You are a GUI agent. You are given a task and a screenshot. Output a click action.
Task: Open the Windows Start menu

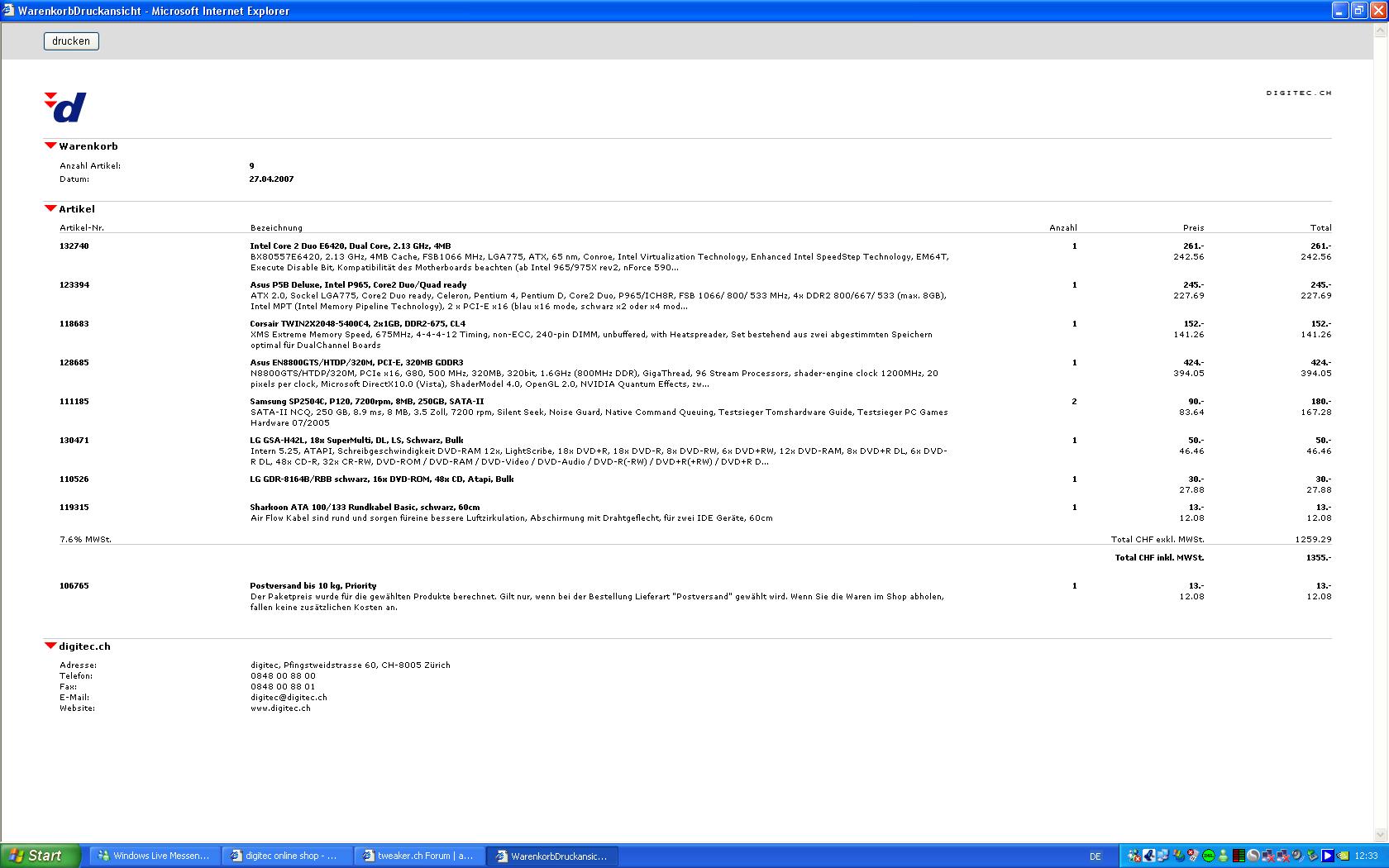pos(40,856)
